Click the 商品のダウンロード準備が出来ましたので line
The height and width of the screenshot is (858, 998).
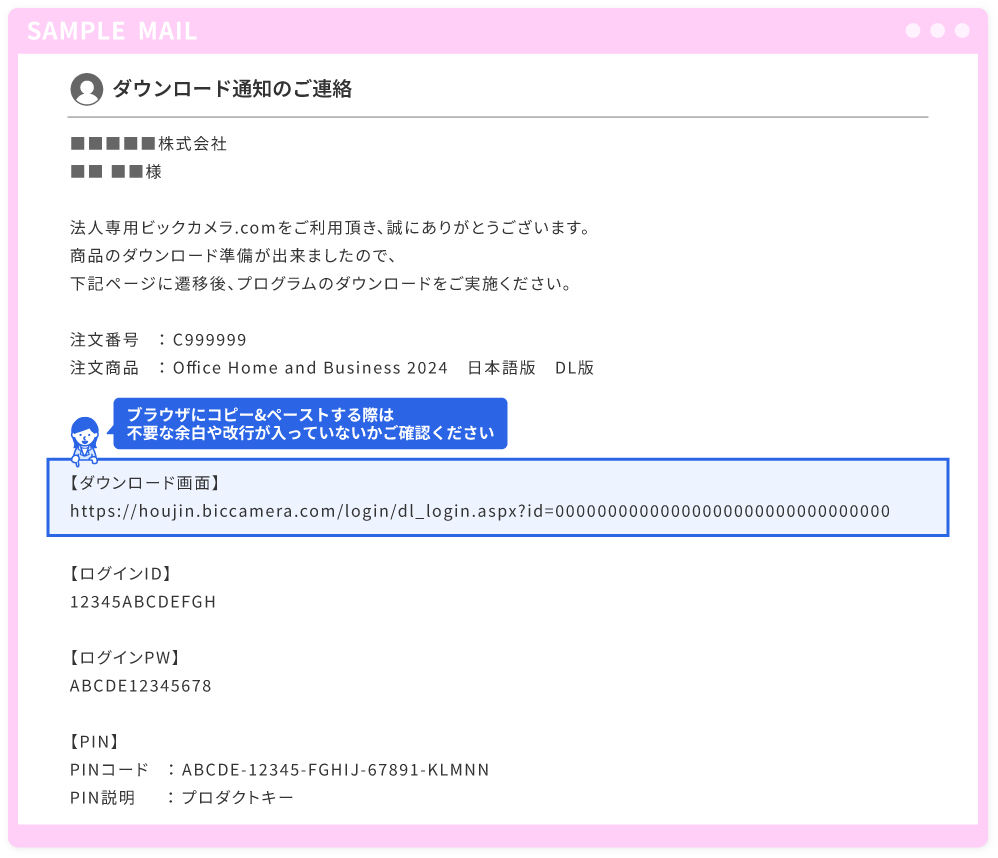234,256
